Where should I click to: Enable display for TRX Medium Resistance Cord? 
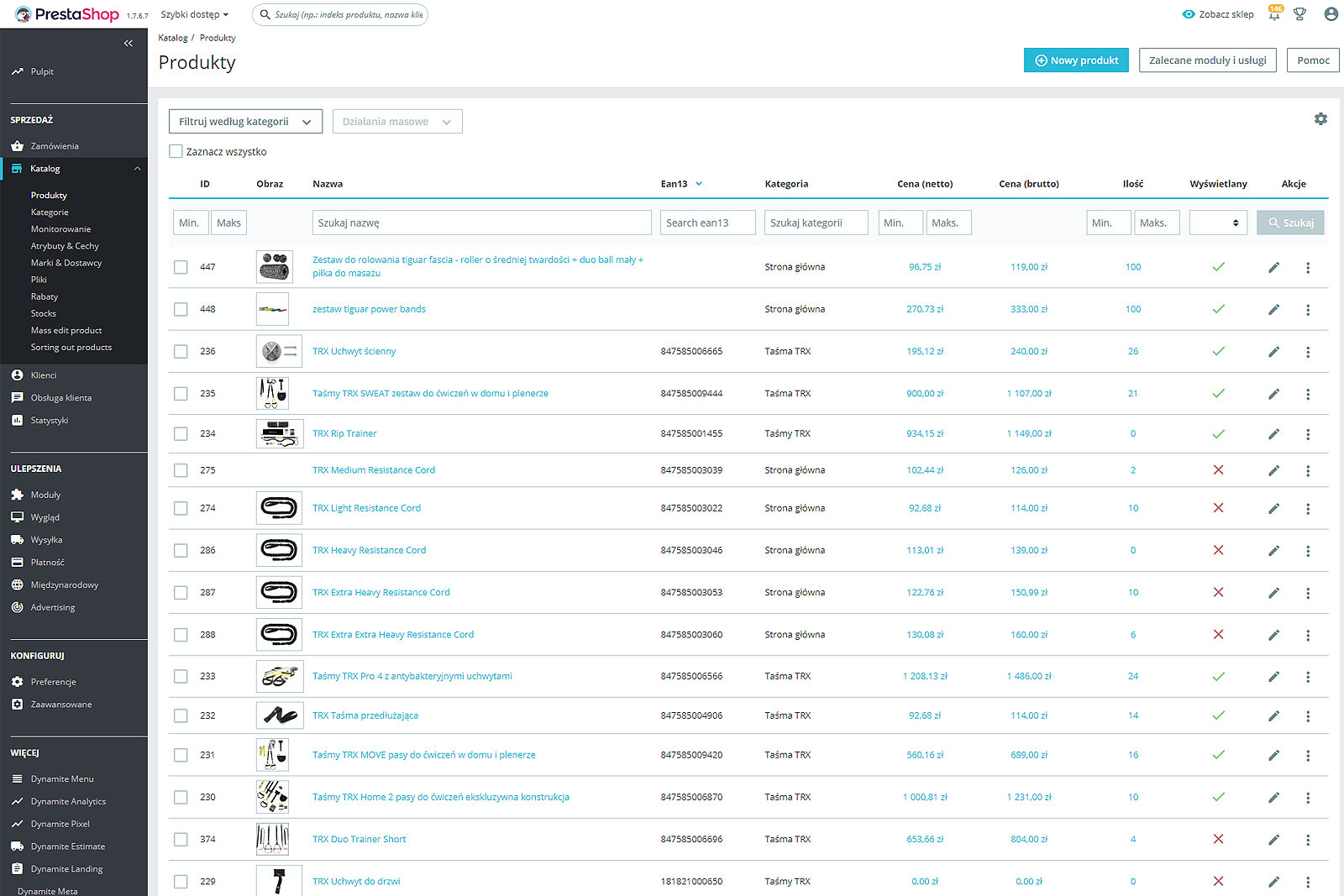click(x=1218, y=470)
